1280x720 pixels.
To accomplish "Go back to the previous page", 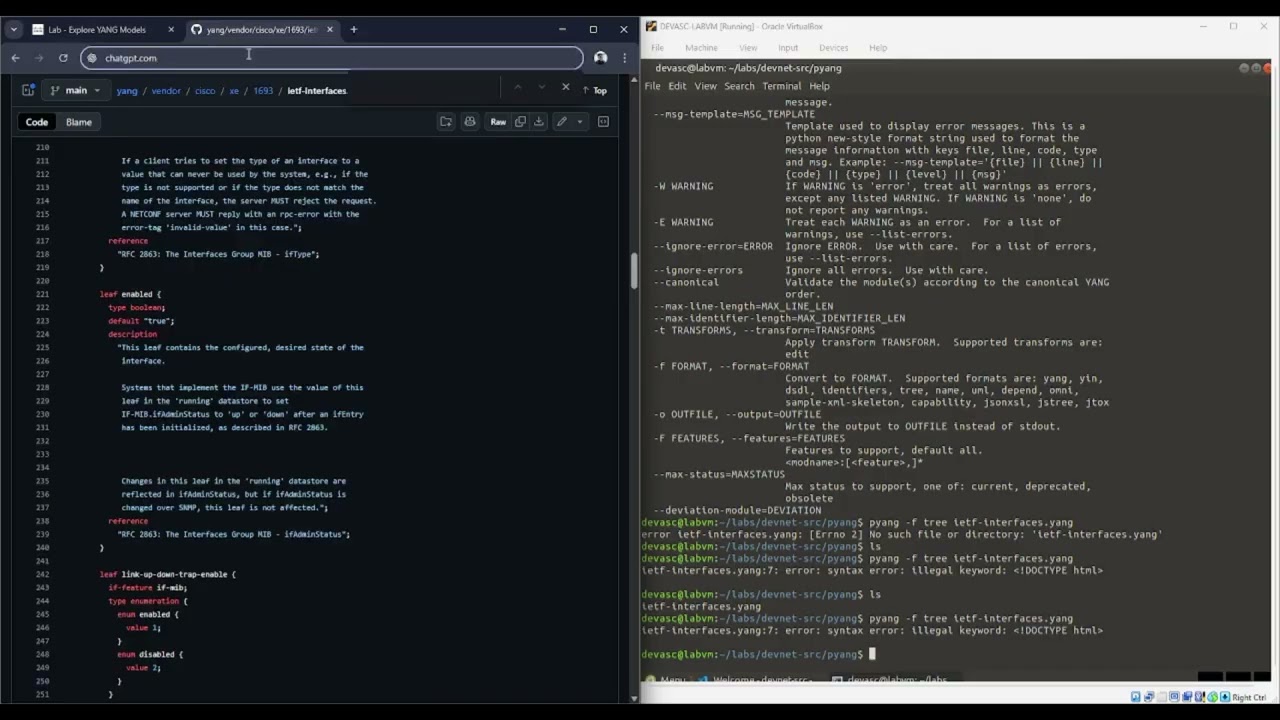I will 15,58.
